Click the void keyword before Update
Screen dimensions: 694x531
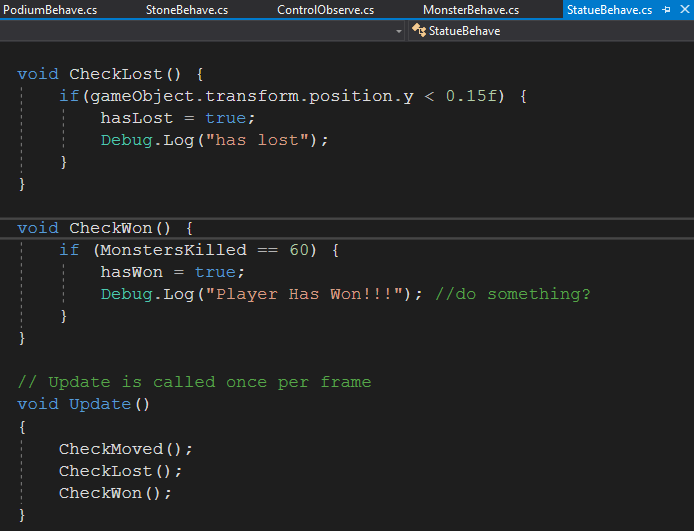click(38, 404)
